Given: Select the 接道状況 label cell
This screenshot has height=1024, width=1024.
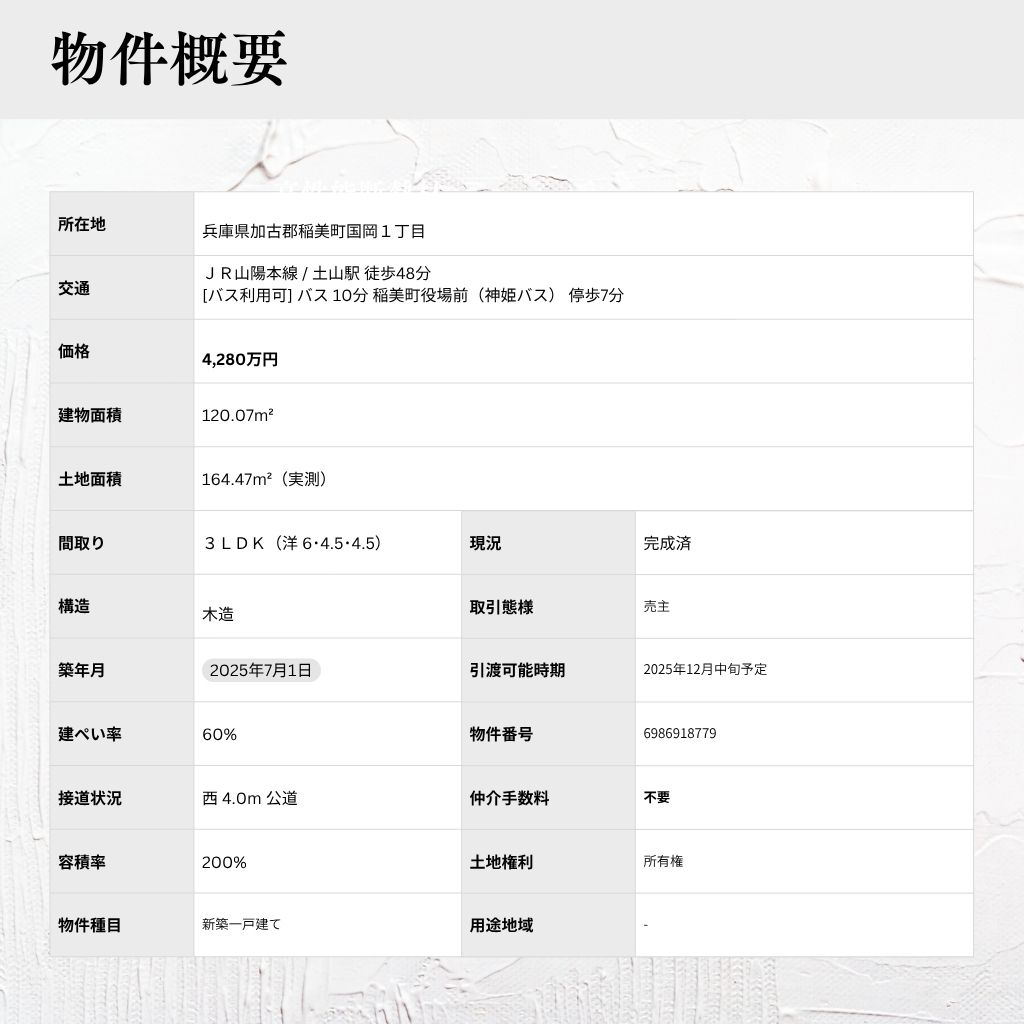Looking at the screenshot, I should click(122, 798).
